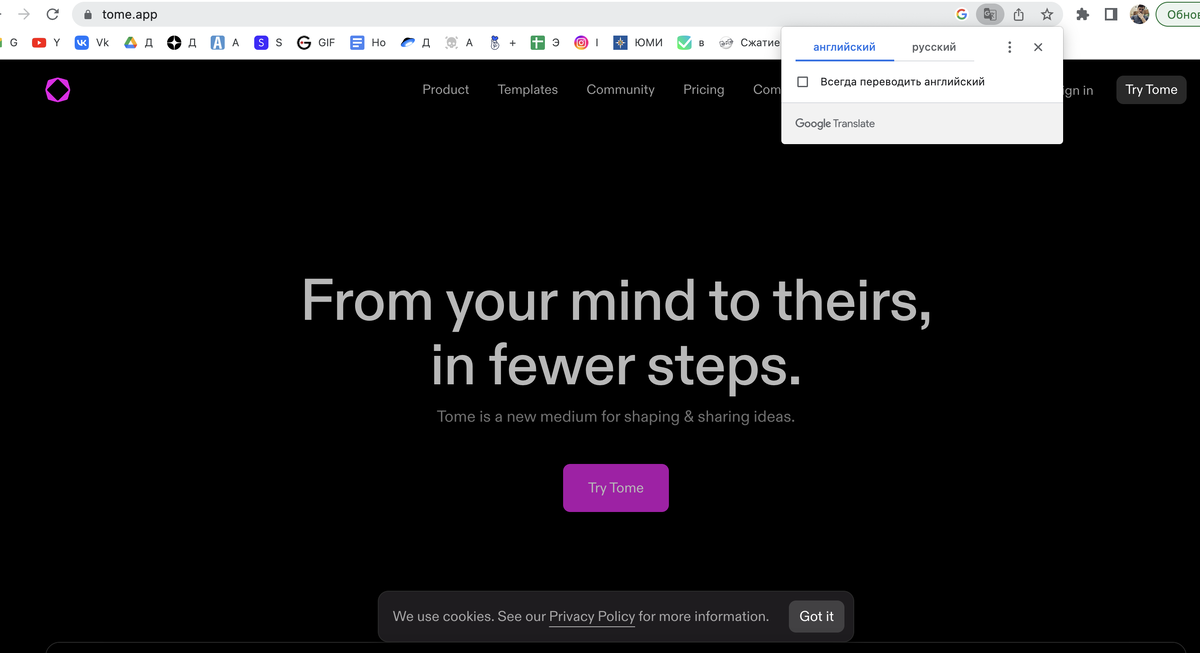Click the Sign in link
The width and height of the screenshot is (1200, 653).
click(1078, 91)
